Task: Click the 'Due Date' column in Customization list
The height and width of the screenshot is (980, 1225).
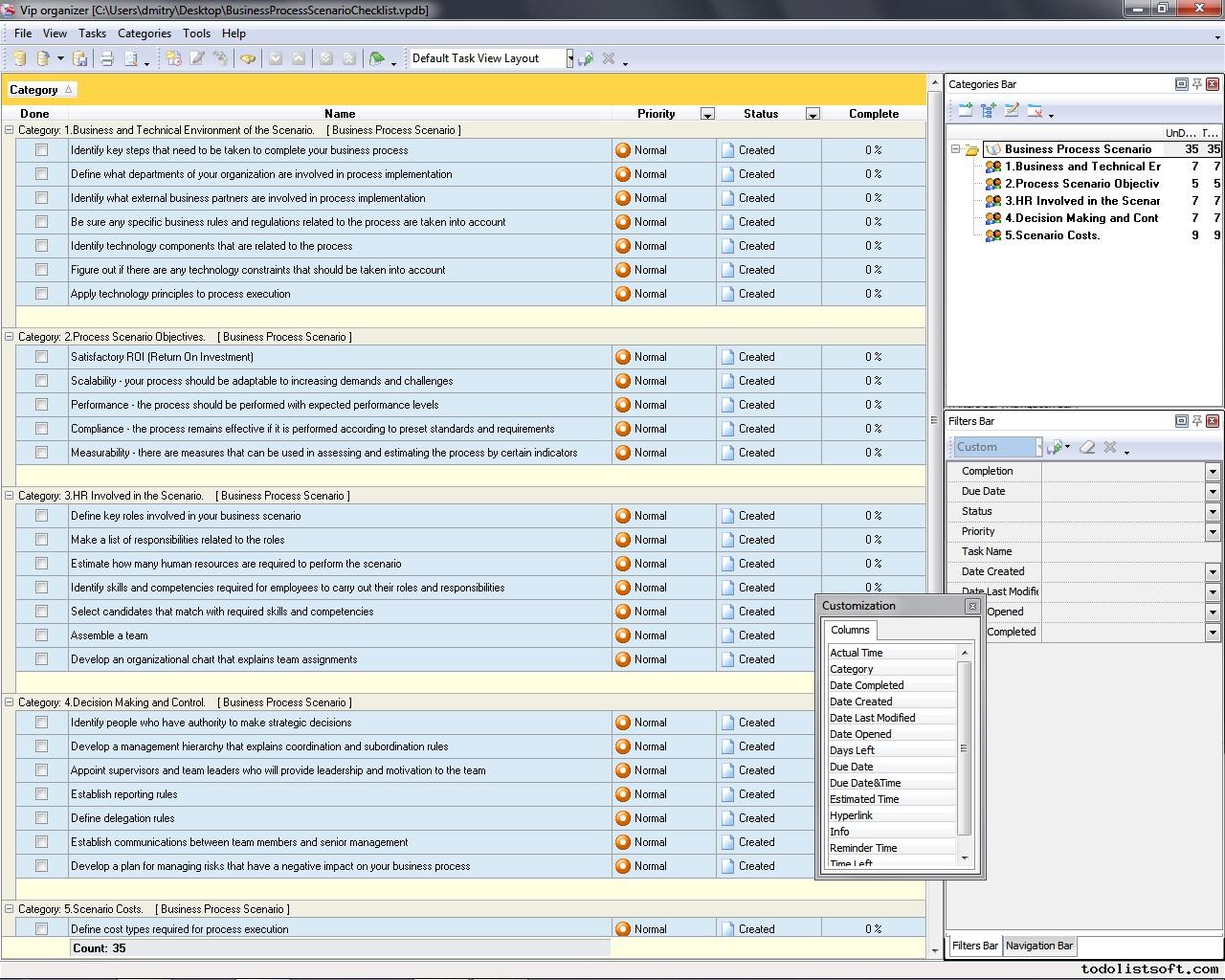Action: pyautogui.click(x=851, y=767)
